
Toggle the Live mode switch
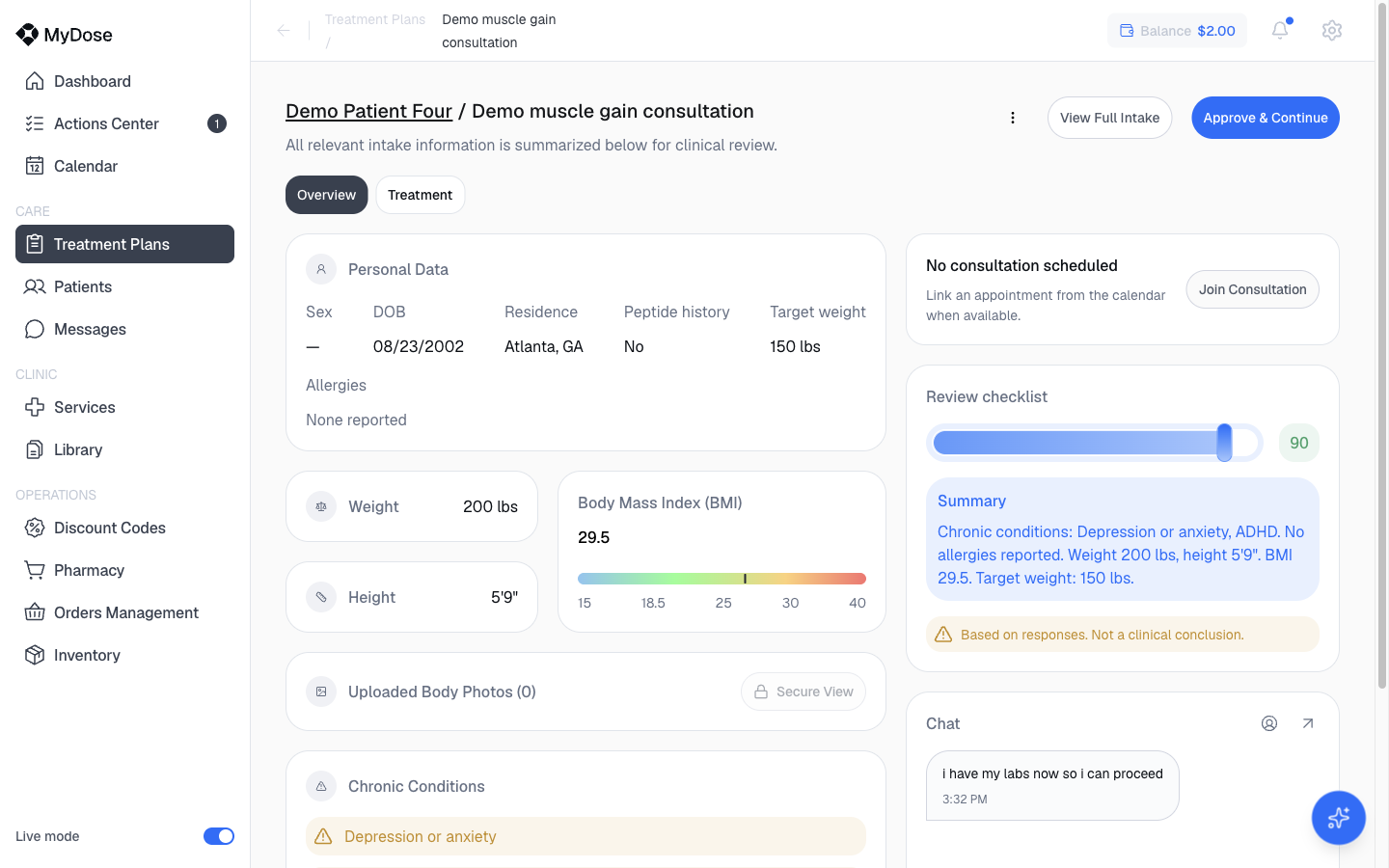pos(219,836)
